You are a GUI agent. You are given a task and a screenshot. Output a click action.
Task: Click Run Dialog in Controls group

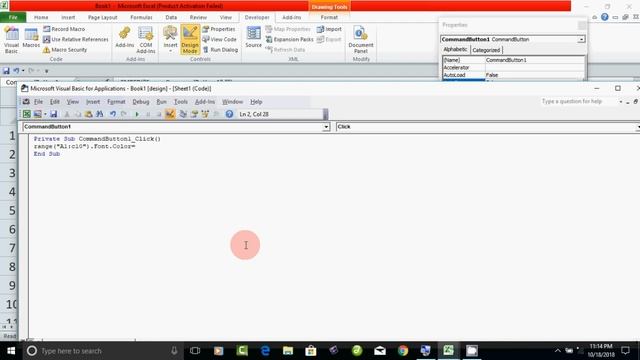pyautogui.click(x=220, y=49)
